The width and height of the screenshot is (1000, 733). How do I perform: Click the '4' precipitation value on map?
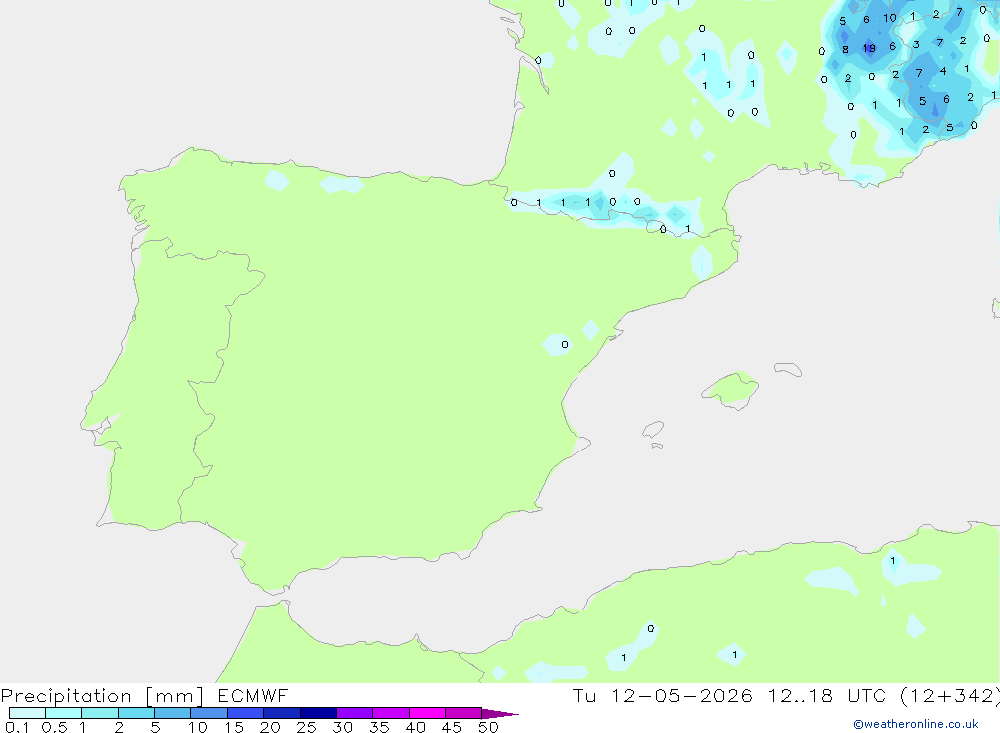(x=943, y=71)
